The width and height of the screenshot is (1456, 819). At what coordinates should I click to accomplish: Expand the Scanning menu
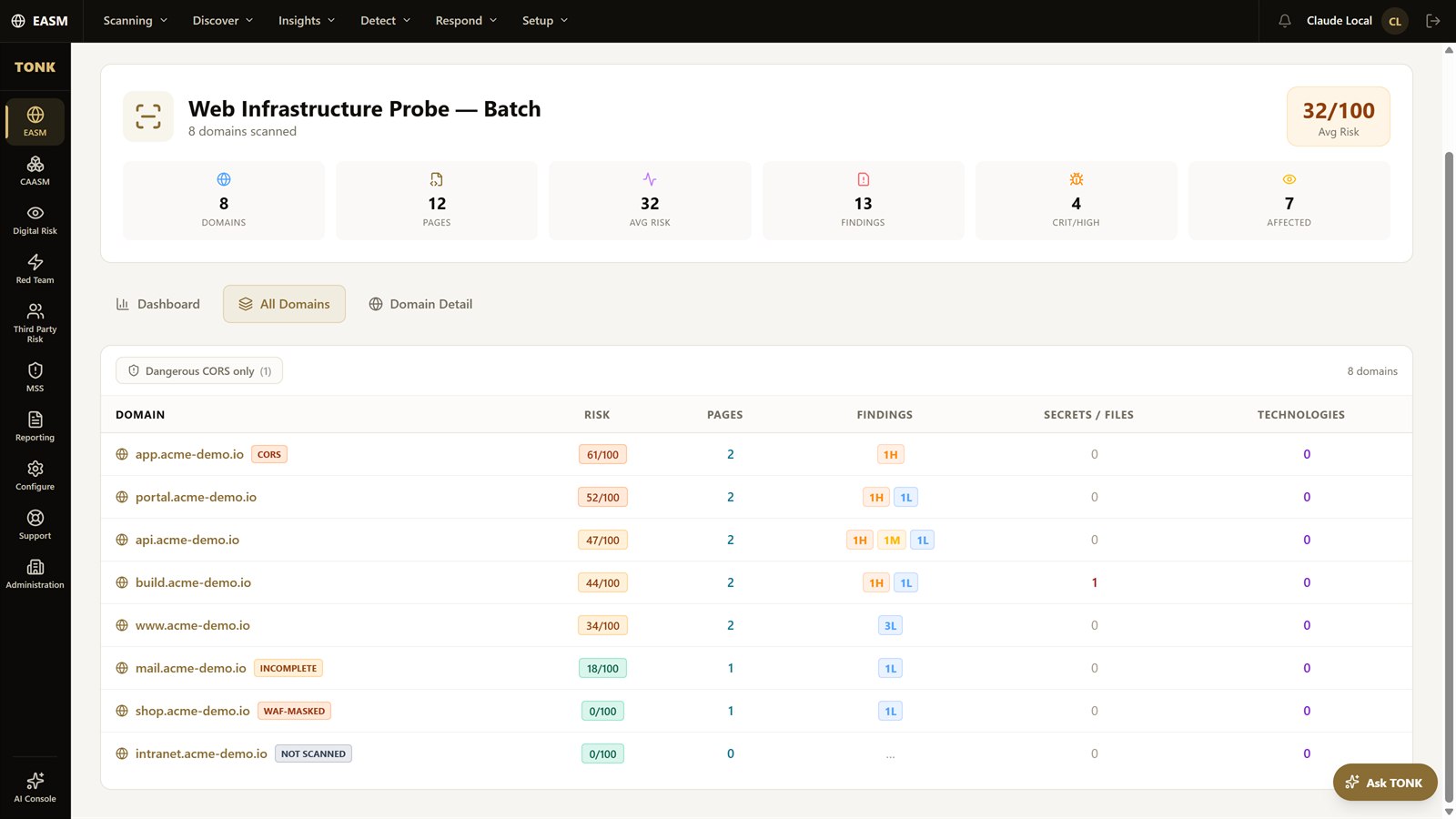[x=135, y=21]
